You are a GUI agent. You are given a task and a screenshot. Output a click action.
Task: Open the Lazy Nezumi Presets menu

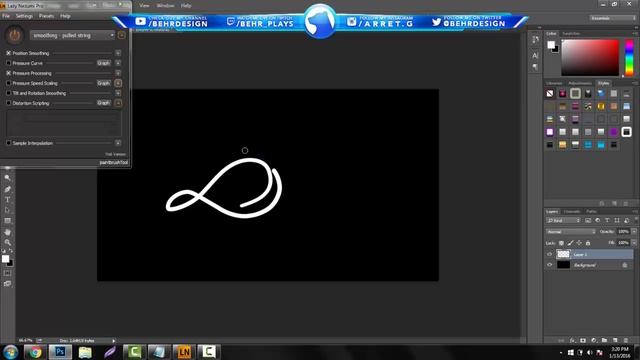(46, 16)
